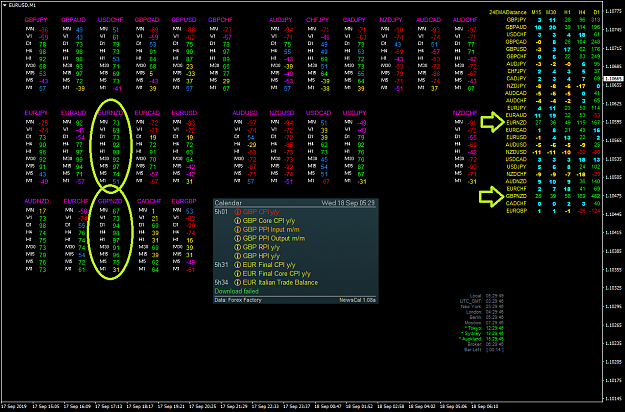Viewport: 625px width, 412px height.
Task: Click info icon beside EUR Final CPI y/y
Action: point(238,265)
